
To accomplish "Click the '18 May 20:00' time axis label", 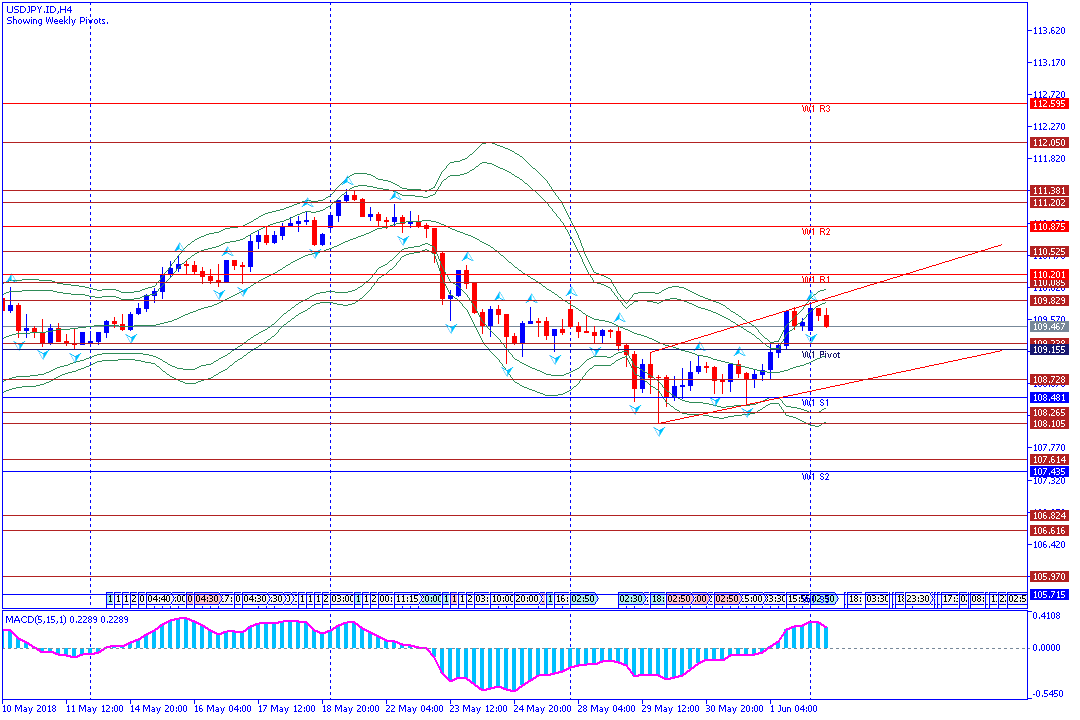I will [349, 709].
